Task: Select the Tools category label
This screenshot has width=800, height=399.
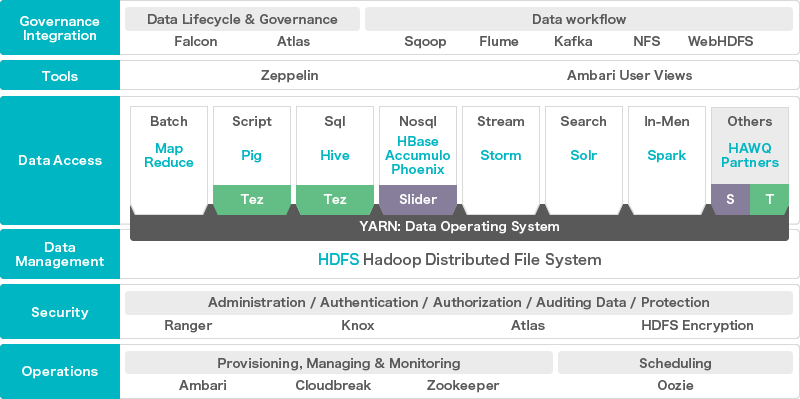Action: (60, 76)
